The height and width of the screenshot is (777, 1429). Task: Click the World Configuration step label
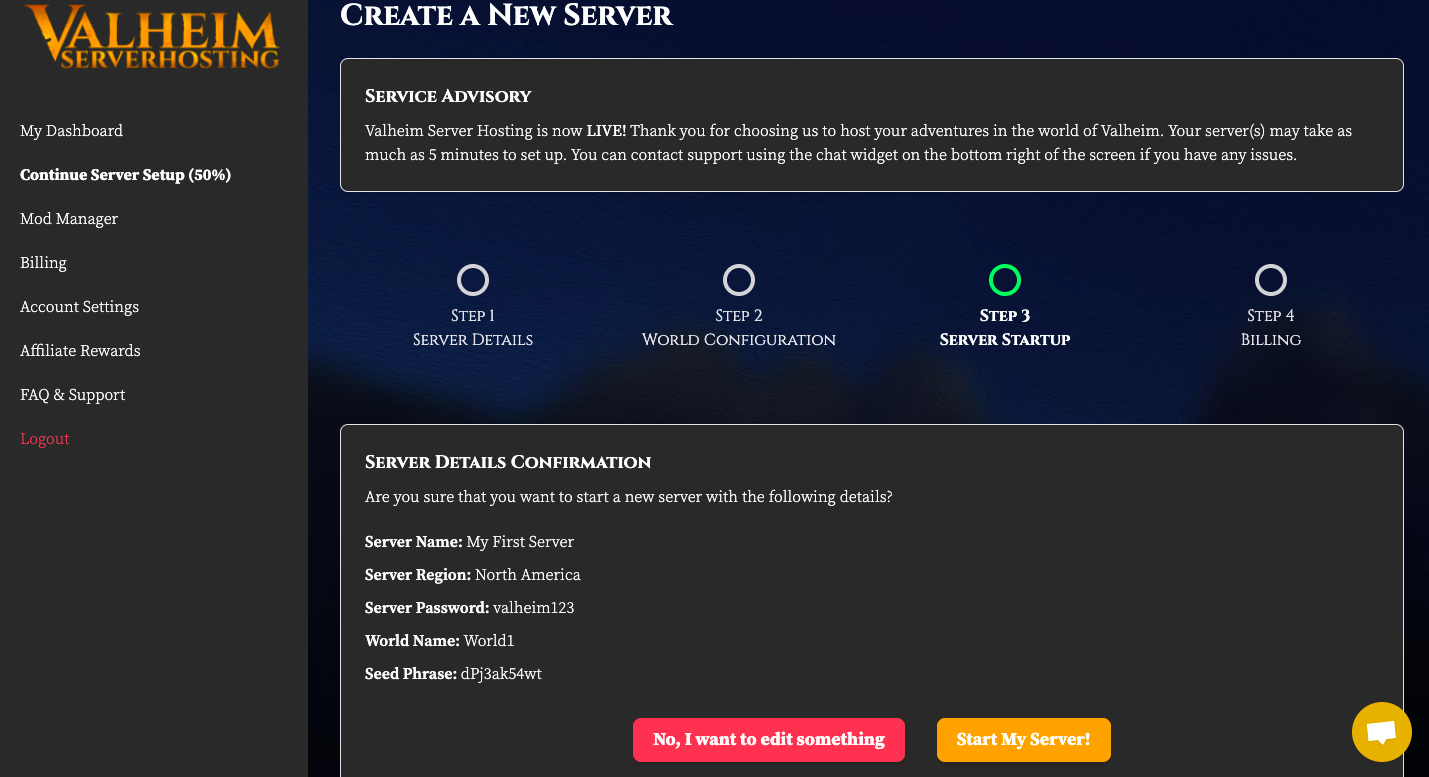coord(739,340)
